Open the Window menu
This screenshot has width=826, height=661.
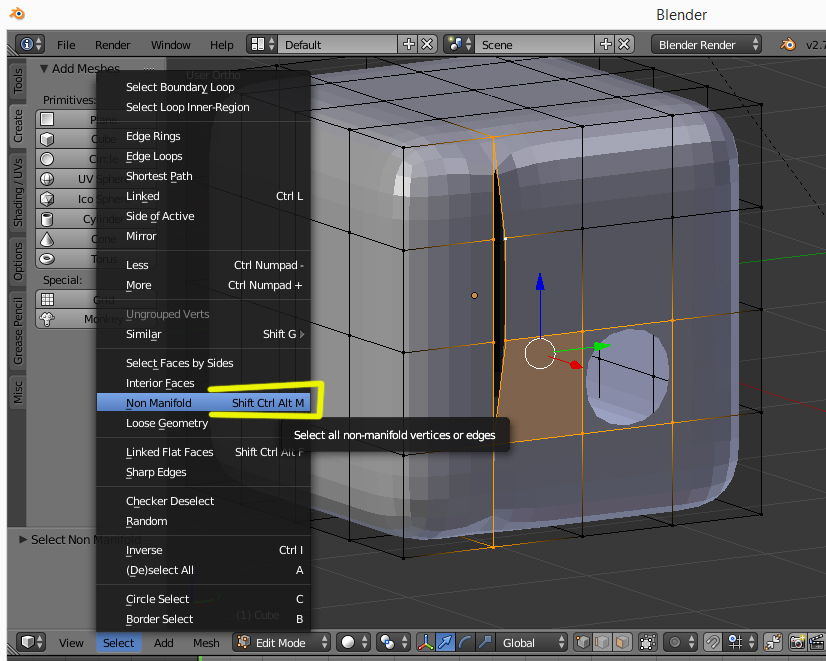click(x=171, y=45)
